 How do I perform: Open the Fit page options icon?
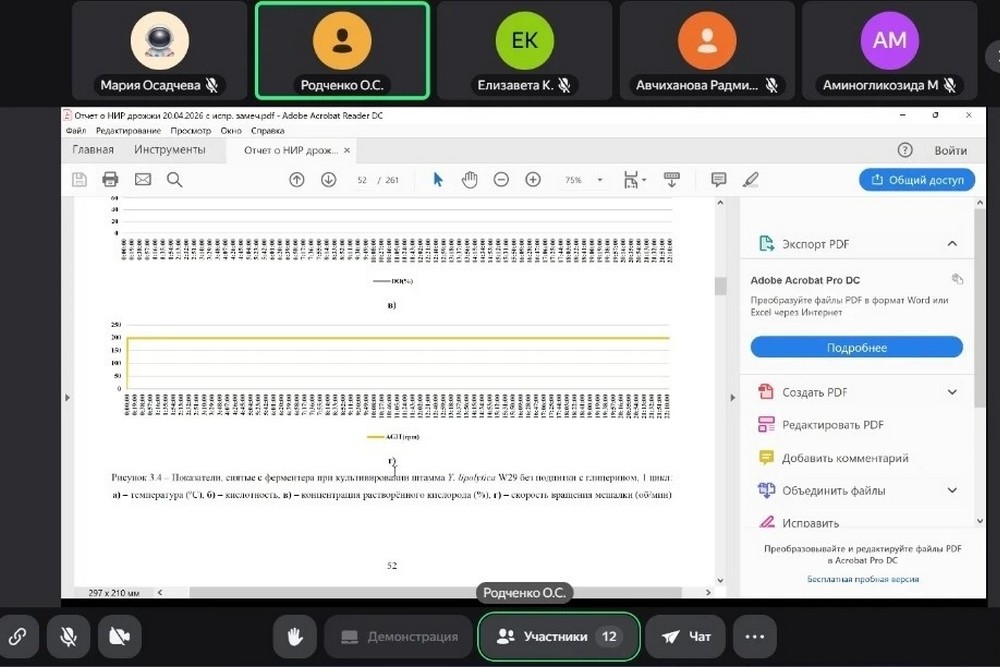(634, 180)
